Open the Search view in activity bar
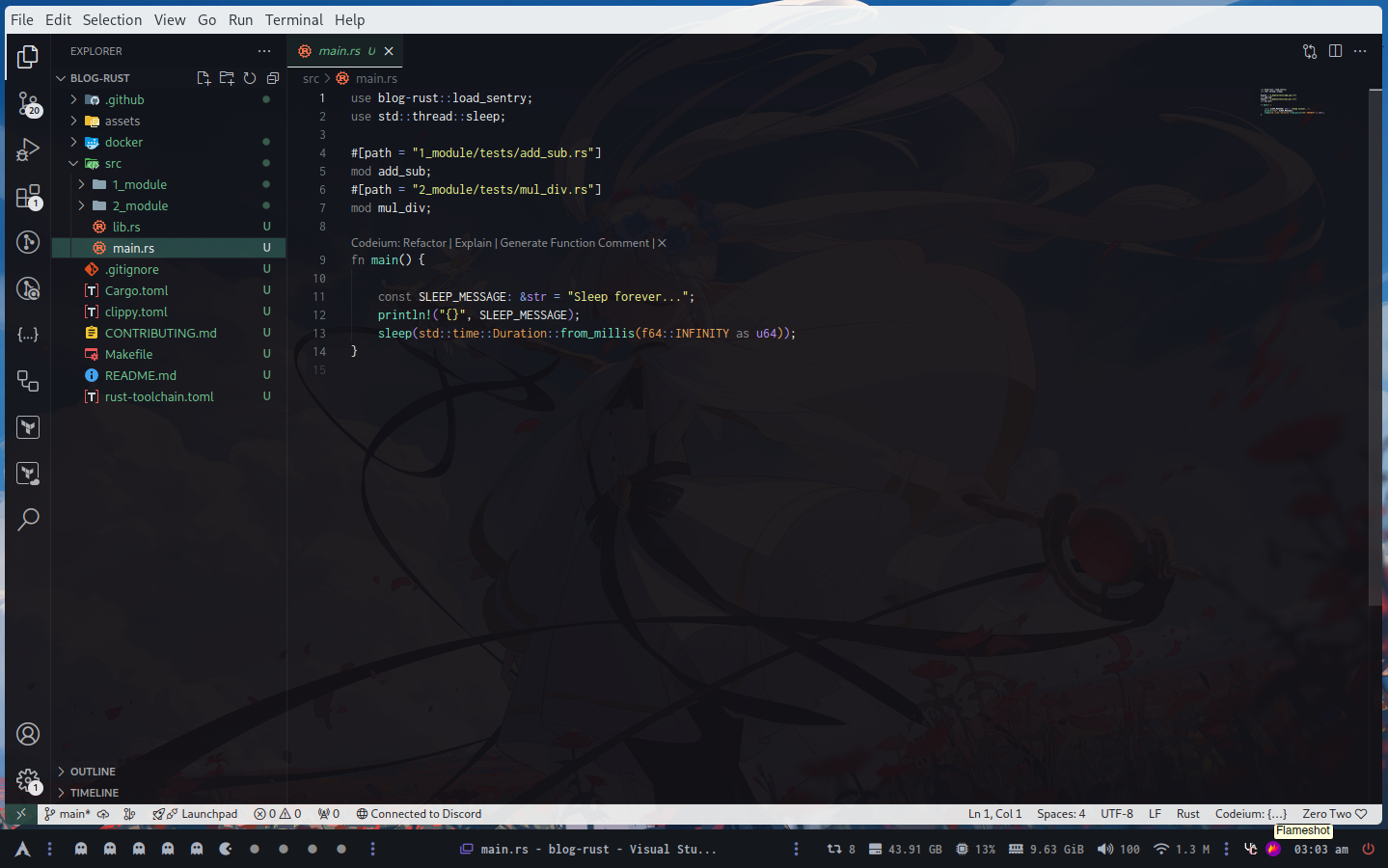 [x=28, y=520]
